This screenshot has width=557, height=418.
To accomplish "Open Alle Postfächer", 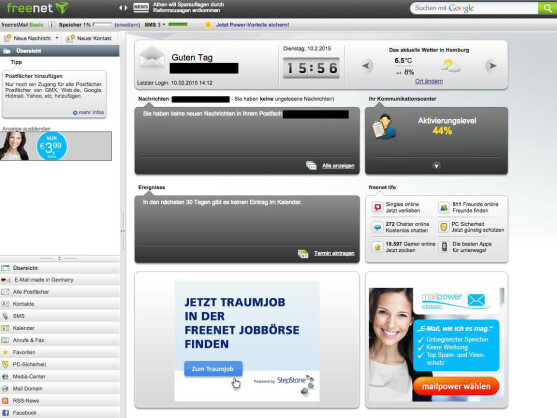I will coord(60,292).
